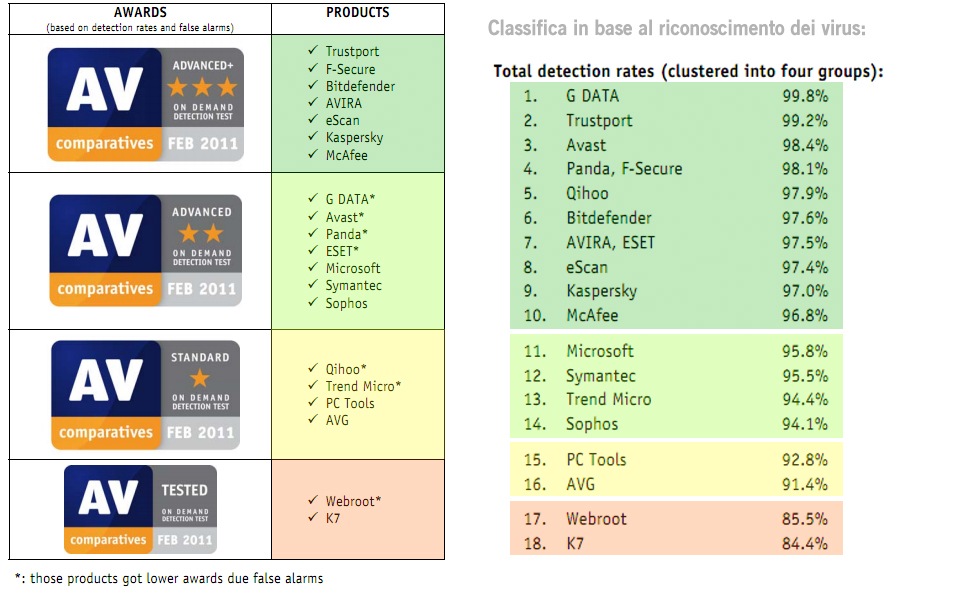The width and height of the screenshot is (957, 590).
Task: Select the PRODUCTS column header
Action: point(357,13)
